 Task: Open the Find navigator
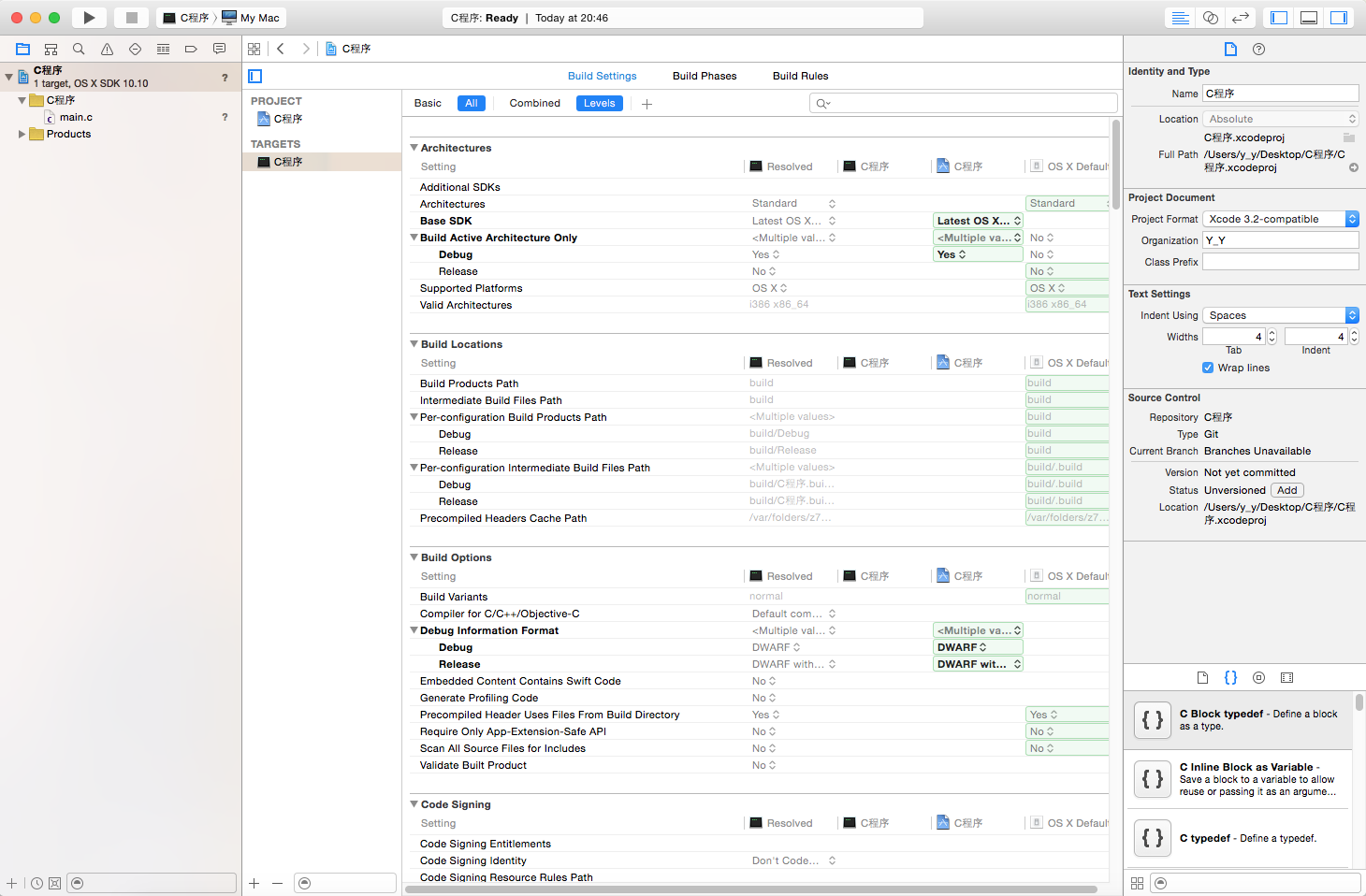(79, 49)
